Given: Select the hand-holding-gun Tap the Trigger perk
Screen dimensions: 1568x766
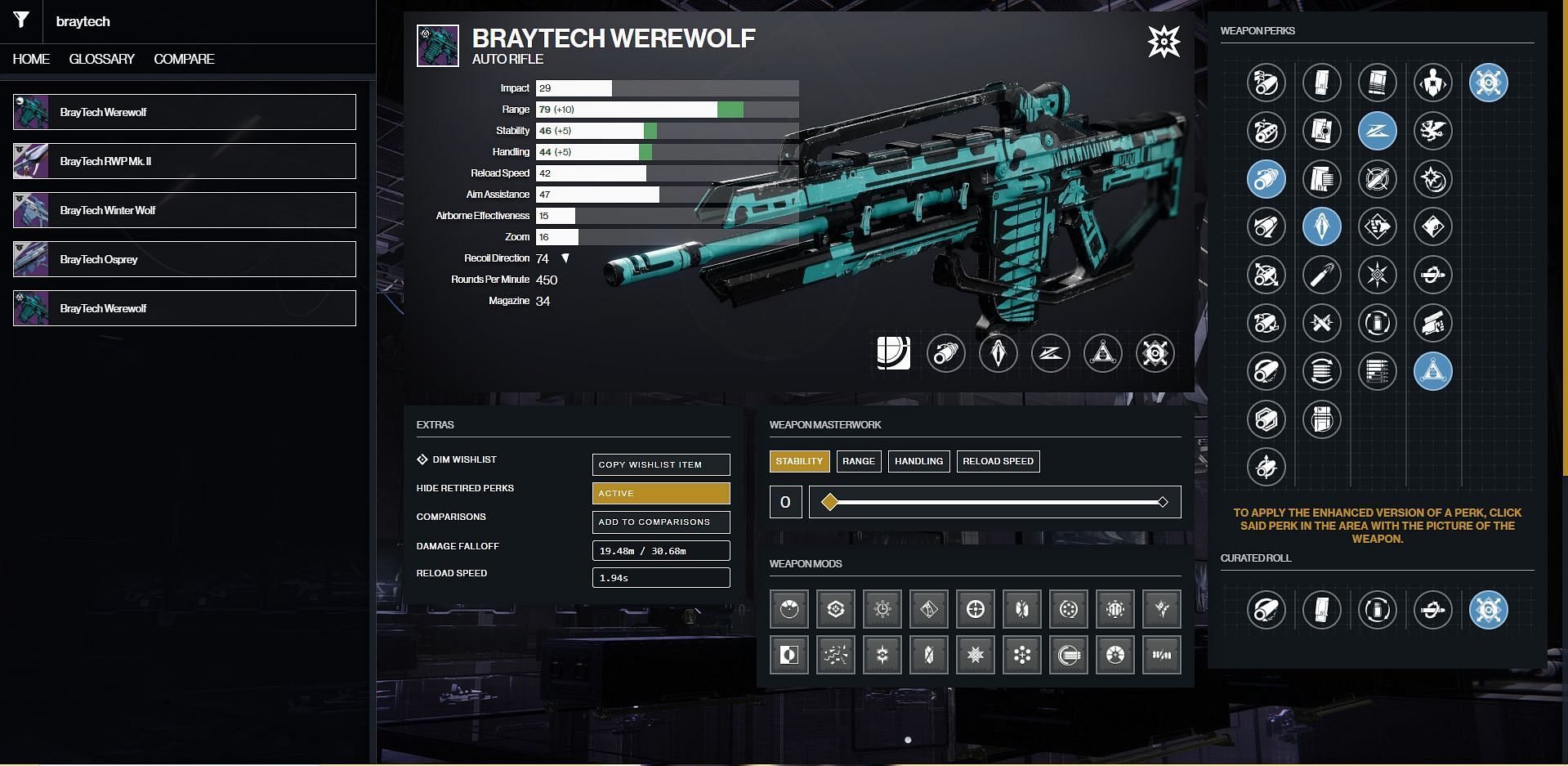Looking at the screenshot, I should click(1433, 323).
